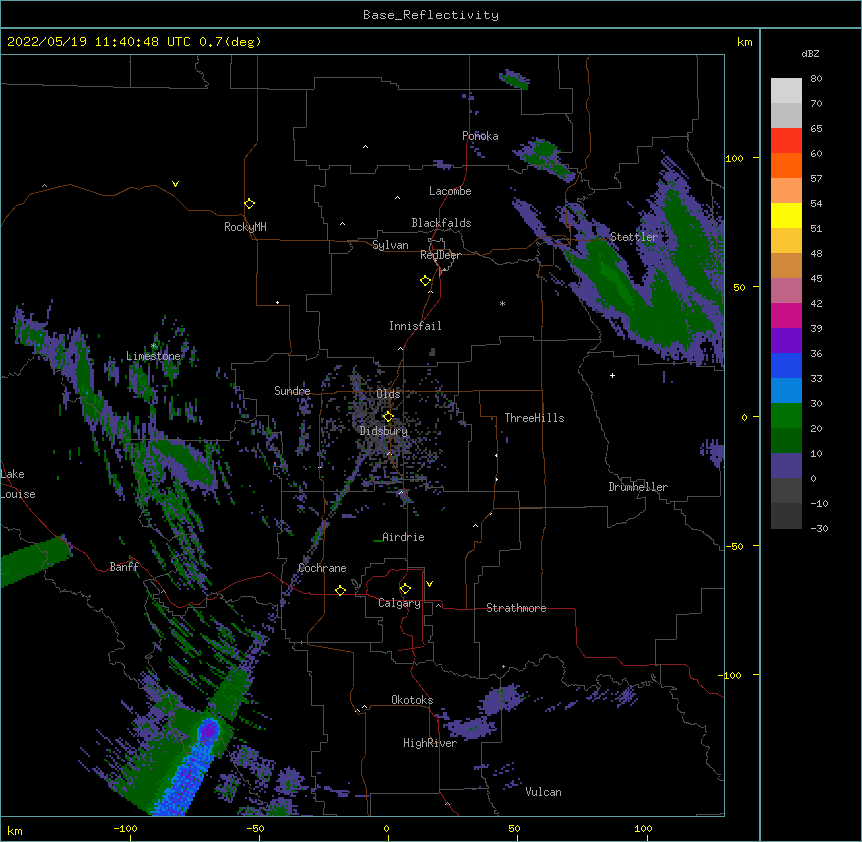Screen dimensions: 862x842
Task: Select the Limestone label
Action: click(x=153, y=356)
